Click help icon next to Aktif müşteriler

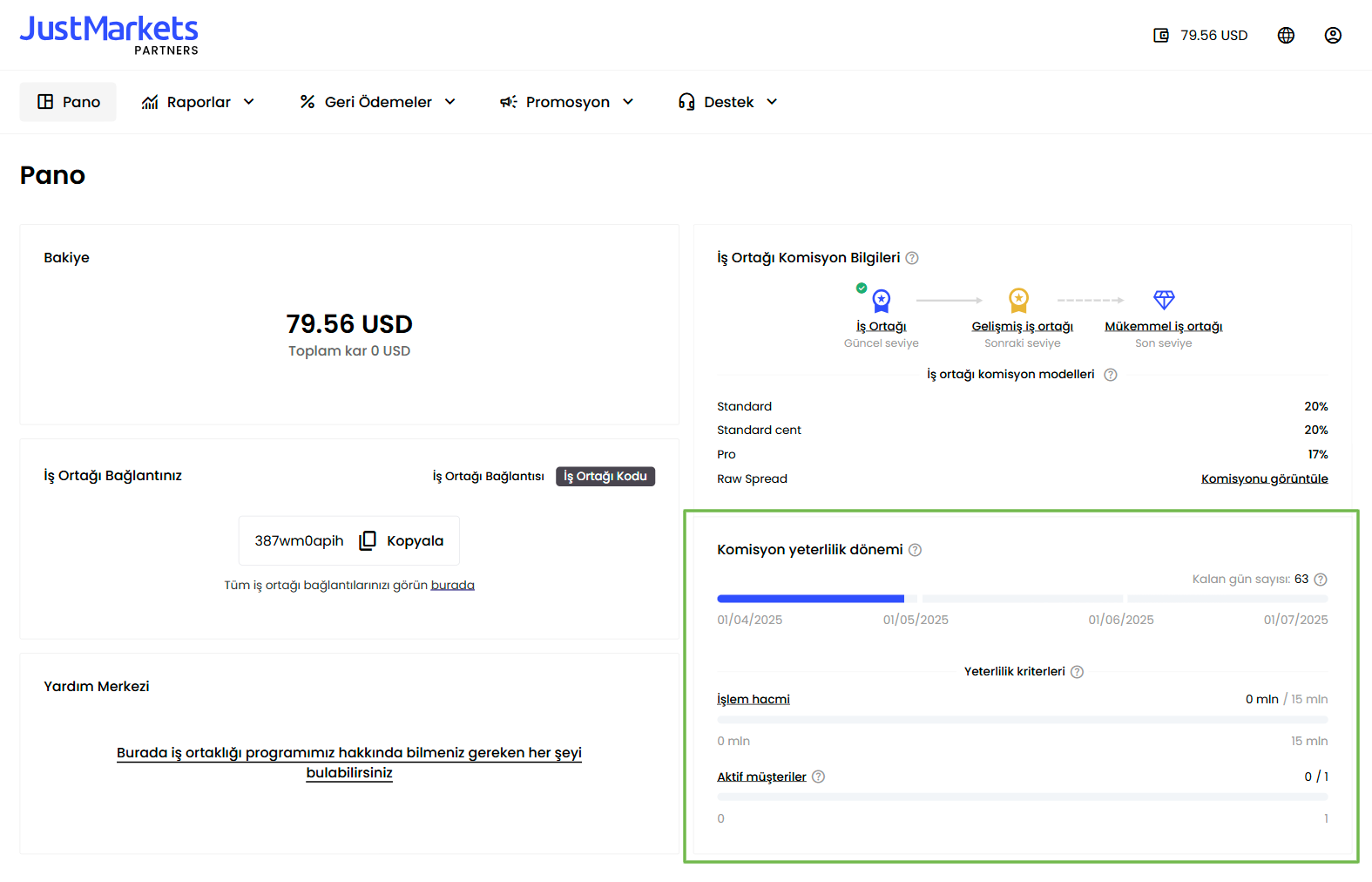coord(818,777)
